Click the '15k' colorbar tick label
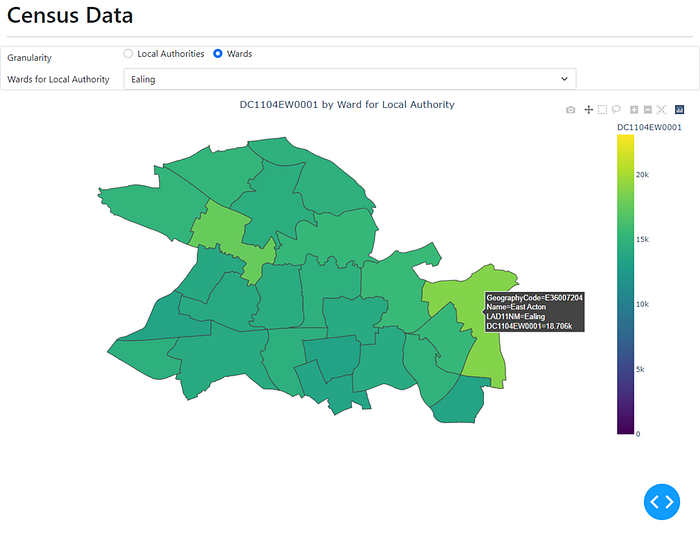The height and width of the screenshot is (540, 700). point(642,240)
